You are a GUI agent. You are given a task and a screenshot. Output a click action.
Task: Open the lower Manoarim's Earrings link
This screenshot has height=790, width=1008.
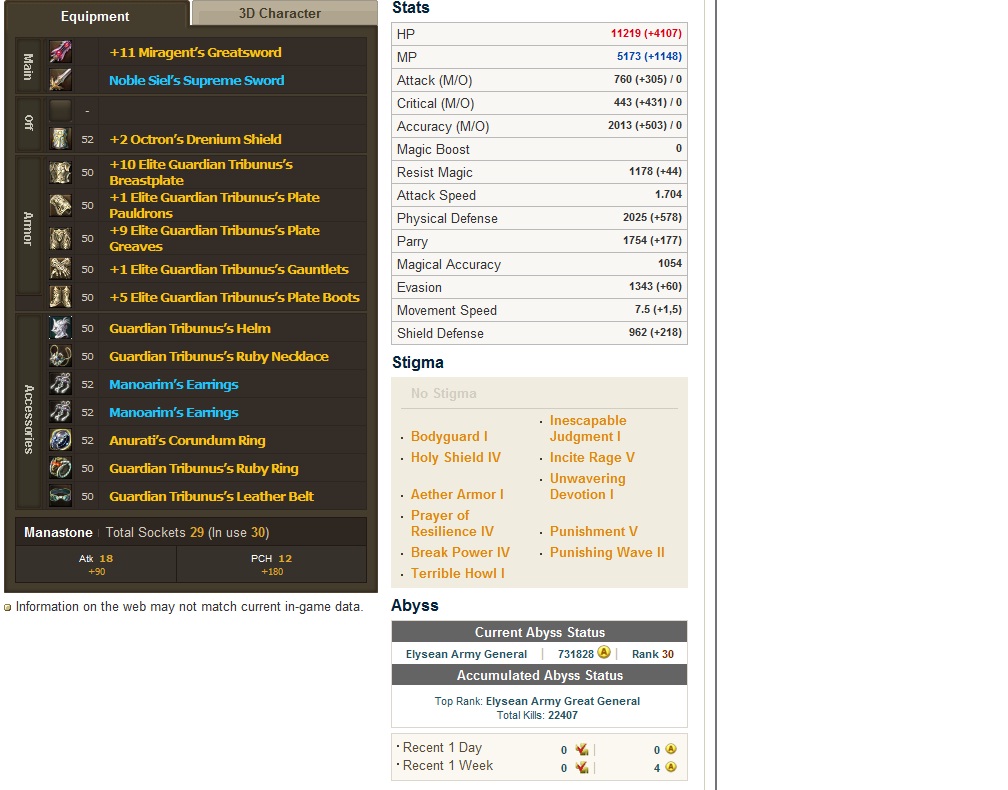tap(174, 413)
